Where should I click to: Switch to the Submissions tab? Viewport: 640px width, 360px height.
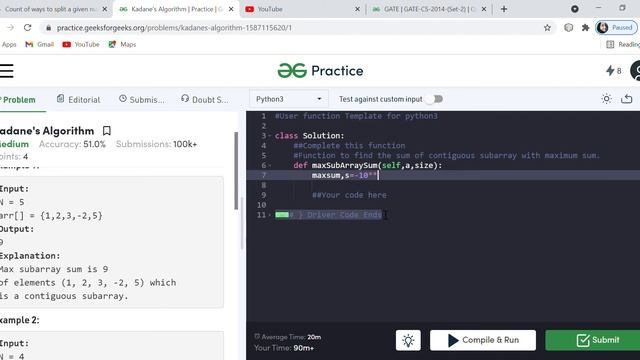coord(142,99)
